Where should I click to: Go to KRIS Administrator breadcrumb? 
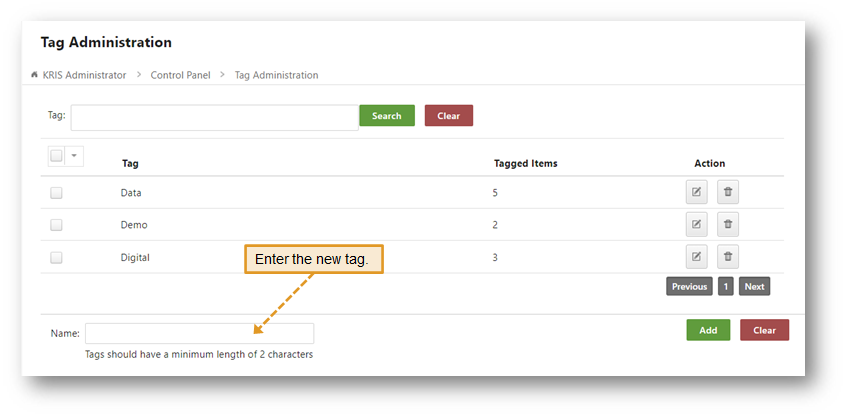[84, 75]
